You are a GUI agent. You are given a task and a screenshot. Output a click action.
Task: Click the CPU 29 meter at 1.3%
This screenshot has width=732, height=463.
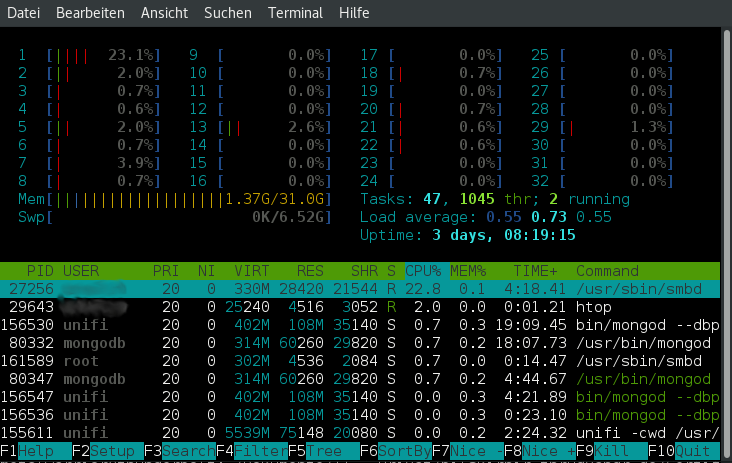pos(603,127)
